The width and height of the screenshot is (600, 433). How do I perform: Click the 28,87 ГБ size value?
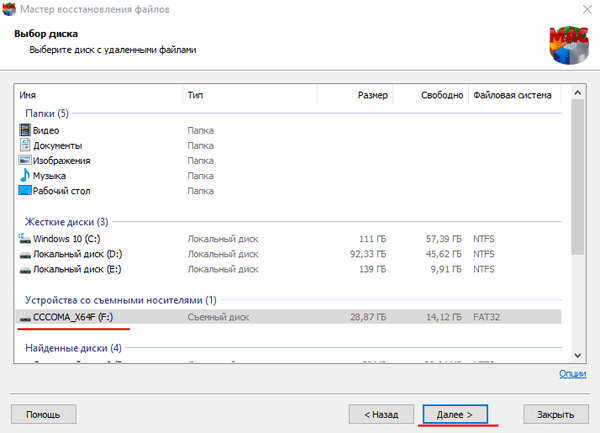pyautogui.click(x=368, y=317)
